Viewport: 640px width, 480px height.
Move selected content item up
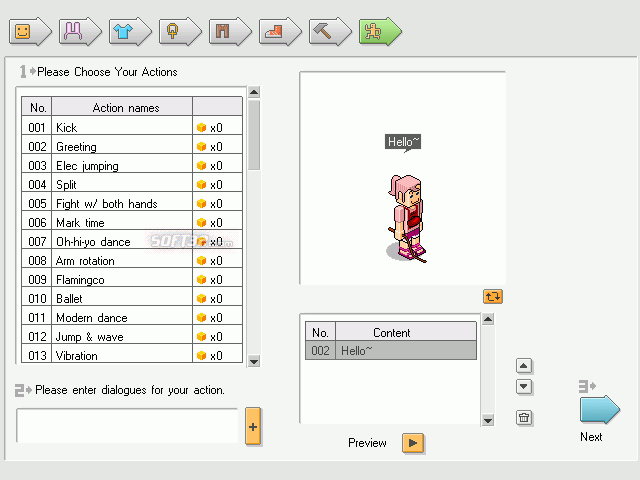pyautogui.click(x=524, y=366)
